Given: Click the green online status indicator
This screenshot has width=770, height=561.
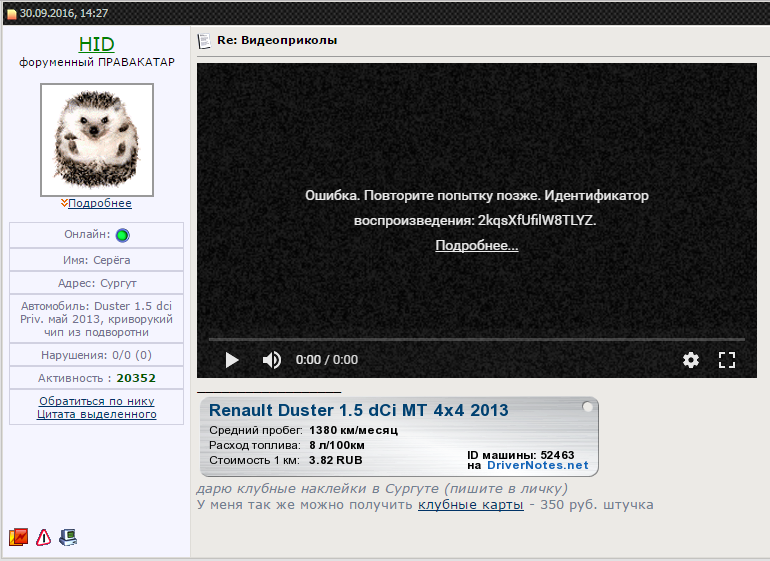Looking at the screenshot, I should pos(122,235).
